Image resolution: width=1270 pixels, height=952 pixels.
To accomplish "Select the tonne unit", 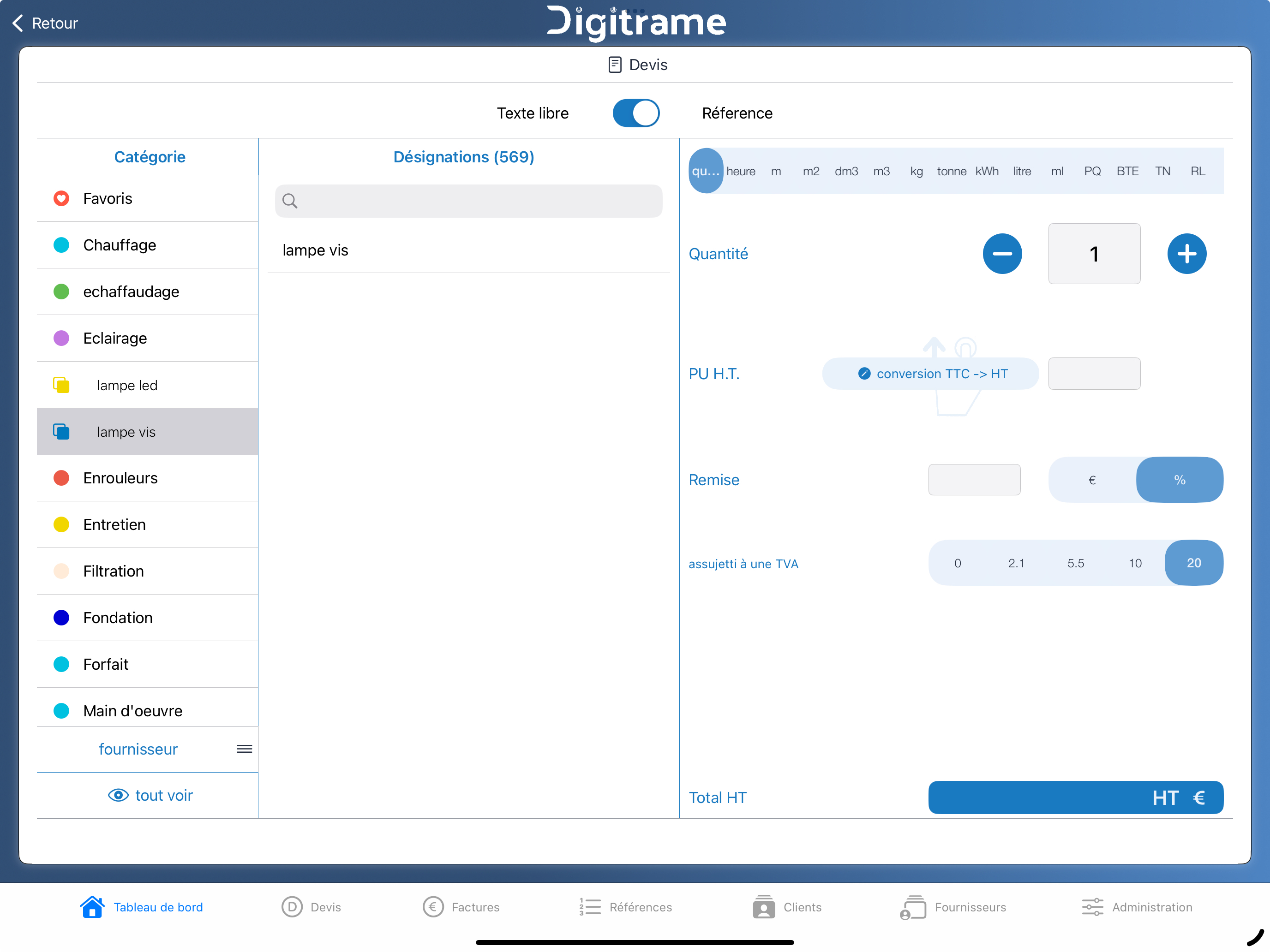I will point(952,171).
